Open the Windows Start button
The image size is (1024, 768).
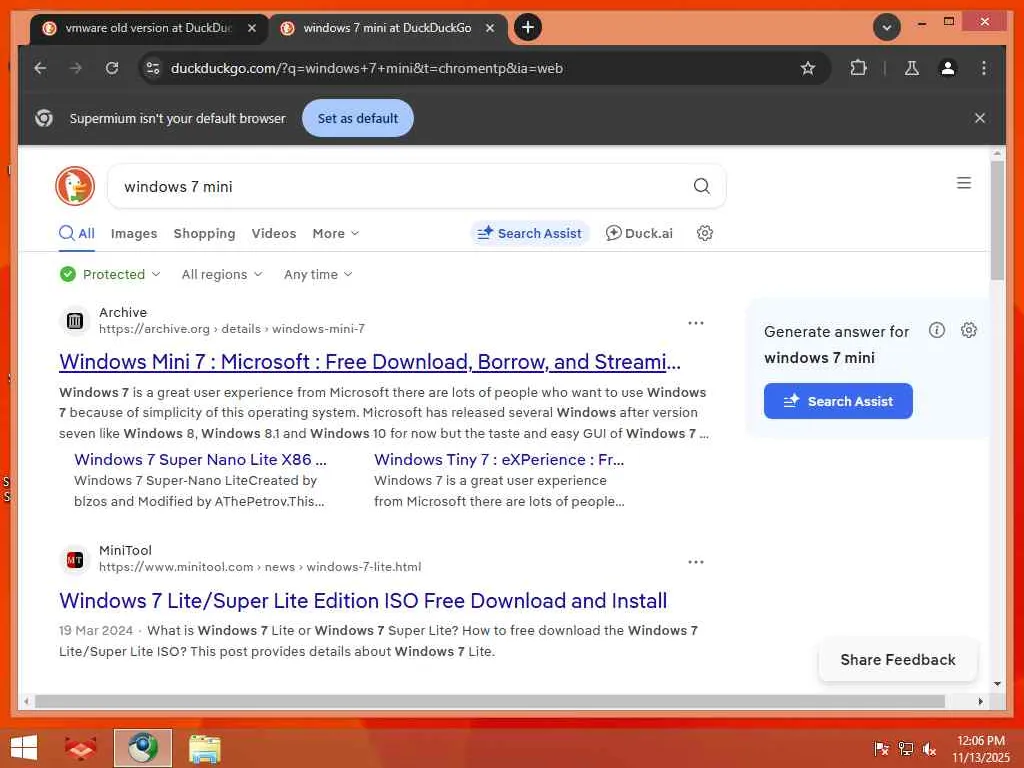point(24,748)
